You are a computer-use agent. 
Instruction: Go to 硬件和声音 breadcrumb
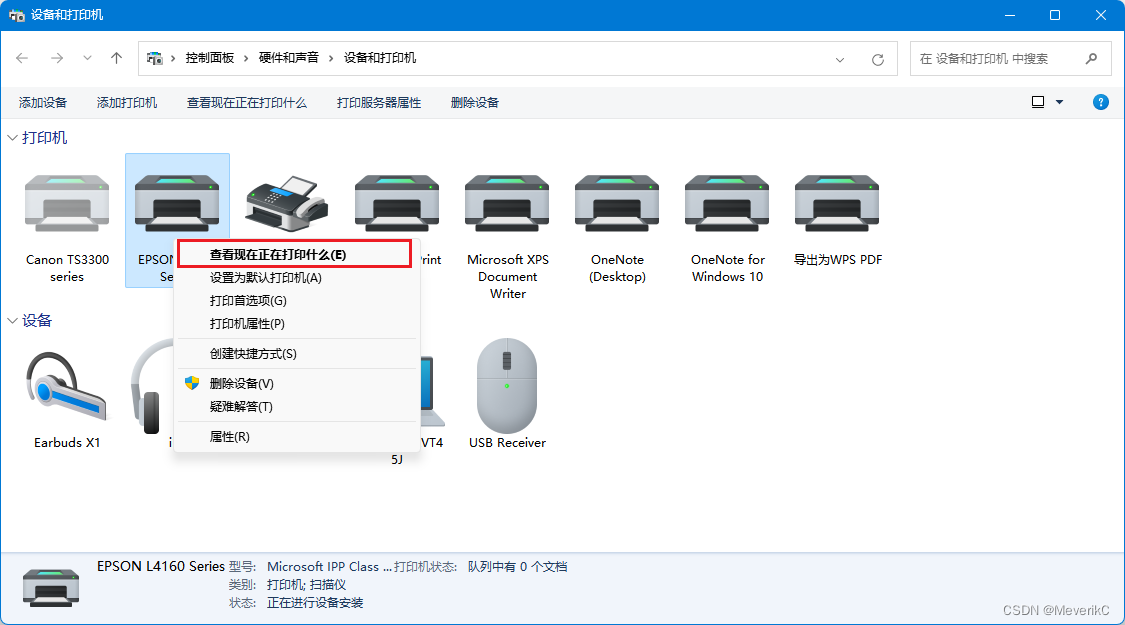[x=288, y=58]
